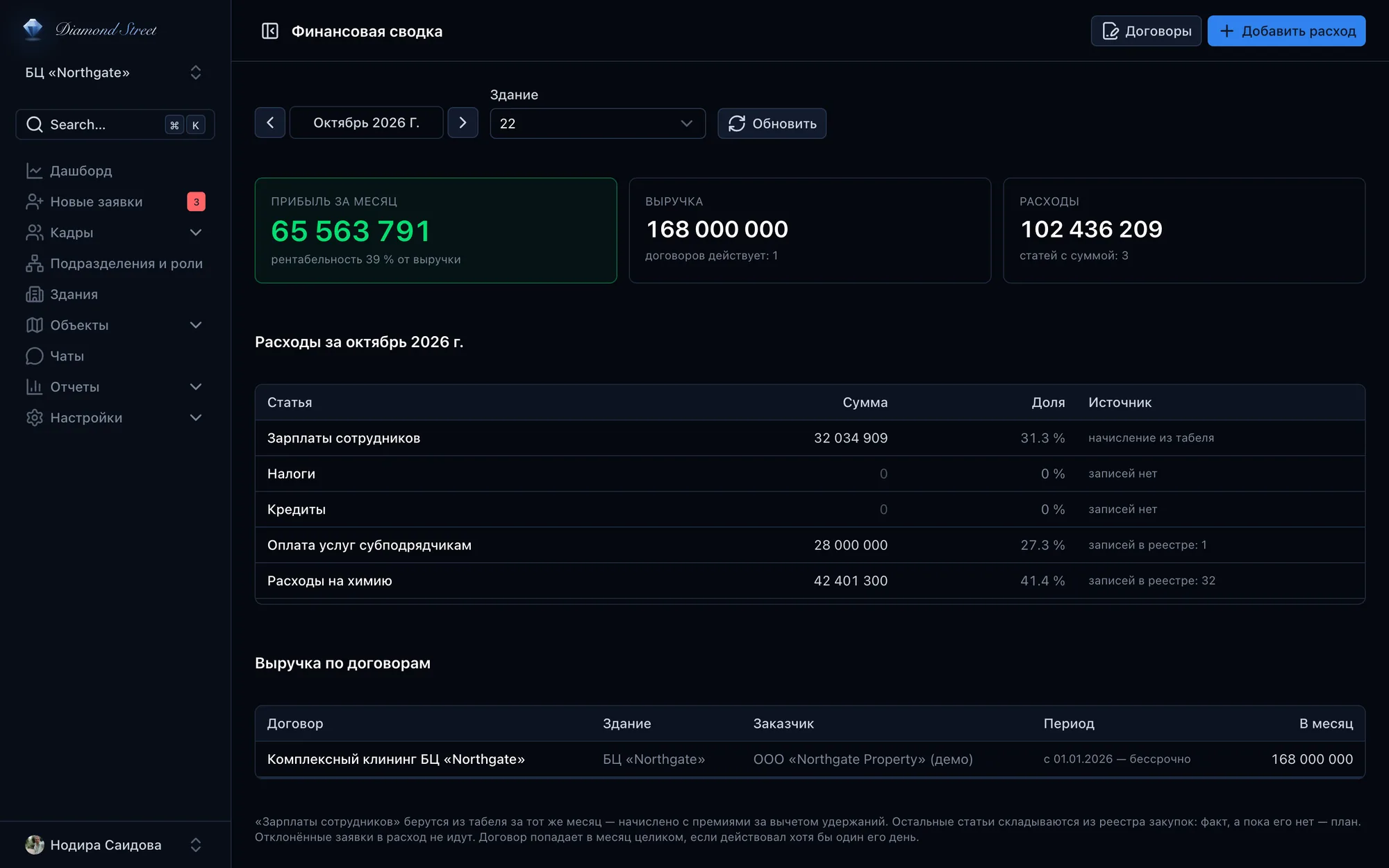Screen dimensions: 1389x868
Task: Click the Чаты speech bubble icon
Action: point(34,356)
